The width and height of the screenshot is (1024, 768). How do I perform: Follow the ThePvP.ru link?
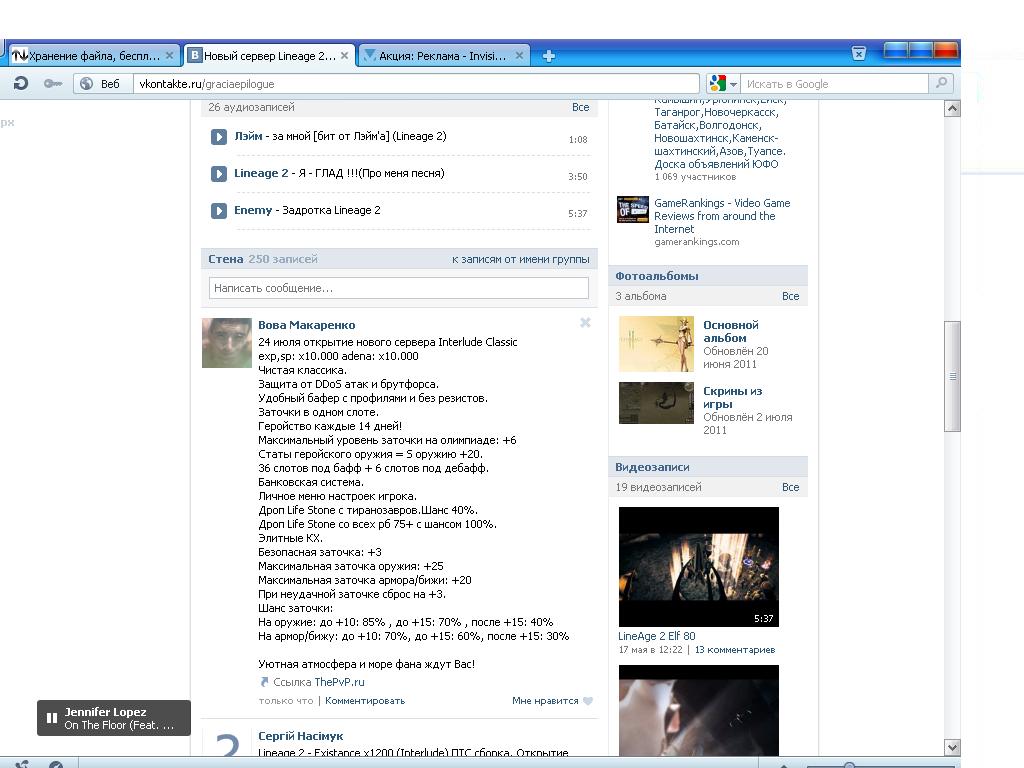coord(339,682)
